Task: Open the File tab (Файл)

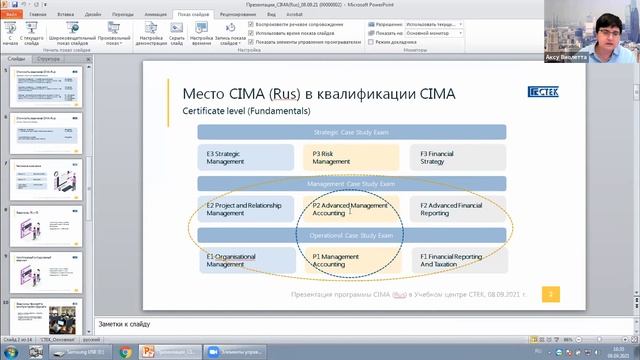Action: tap(11, 14)
